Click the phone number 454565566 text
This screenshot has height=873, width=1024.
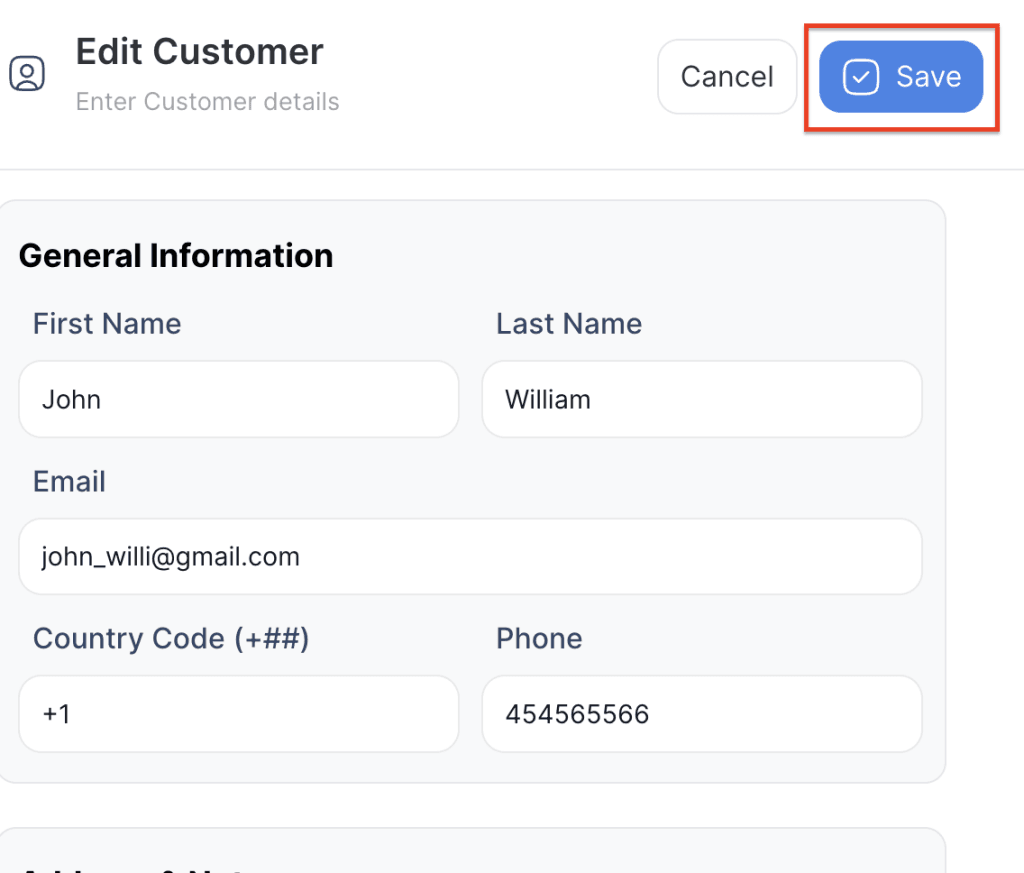tap(577, 714)
